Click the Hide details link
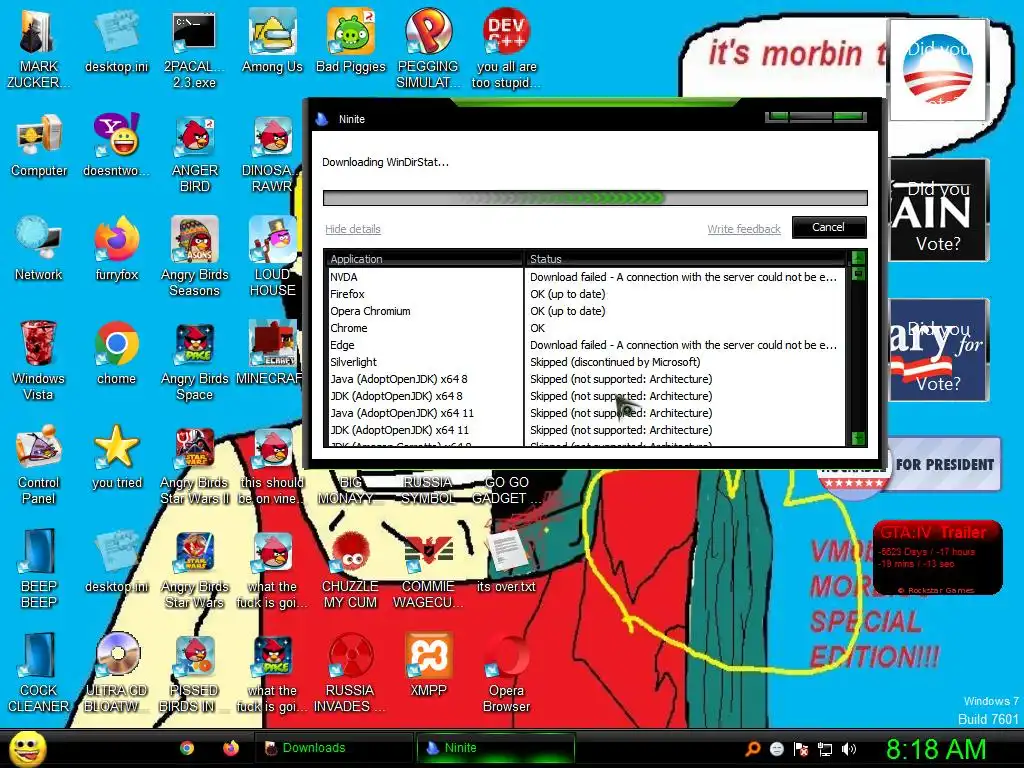Viewport: 1024px width, 768px height. [x=353, y=229]
